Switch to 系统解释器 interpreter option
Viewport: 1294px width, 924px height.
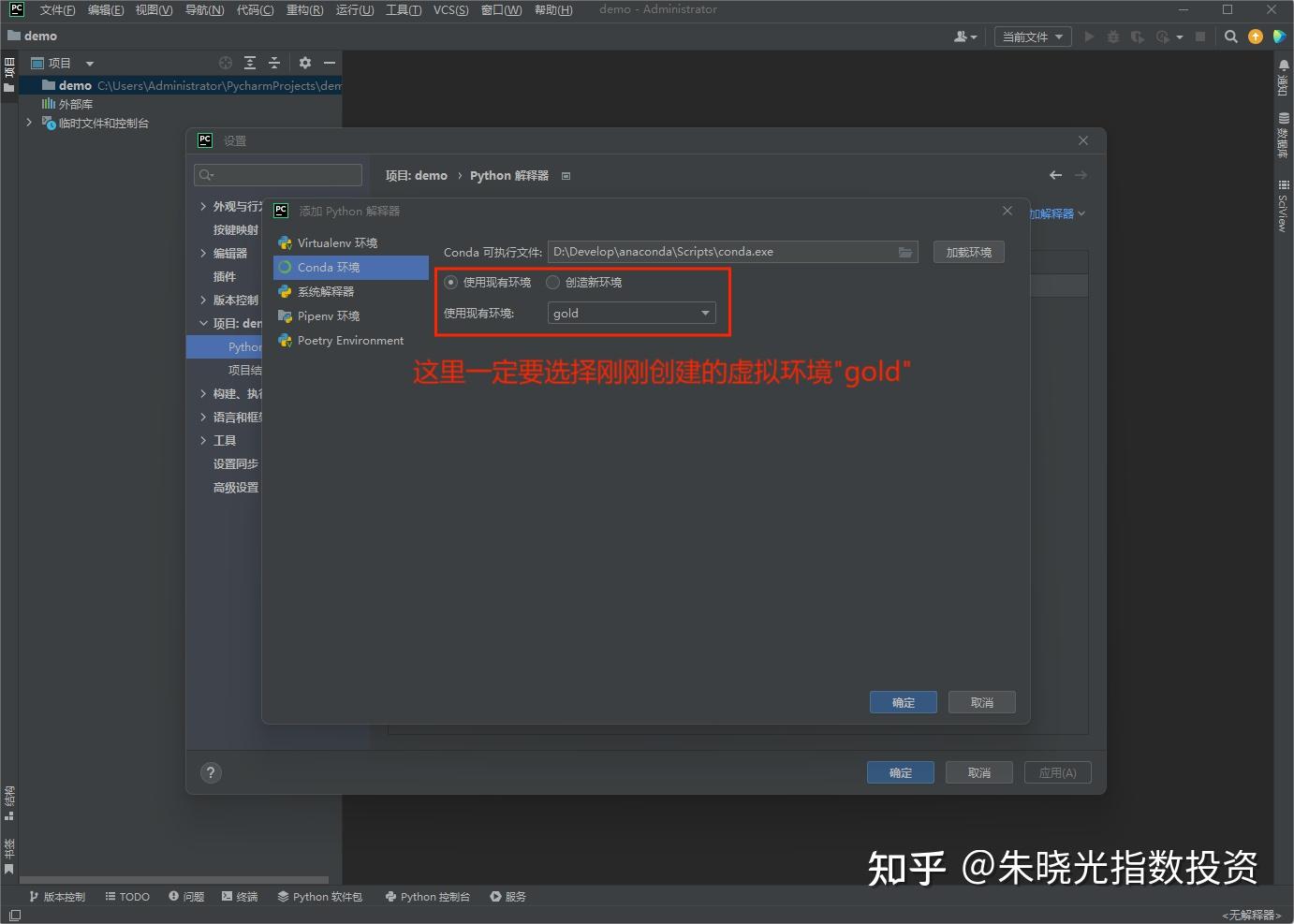(x=324, y=291)
